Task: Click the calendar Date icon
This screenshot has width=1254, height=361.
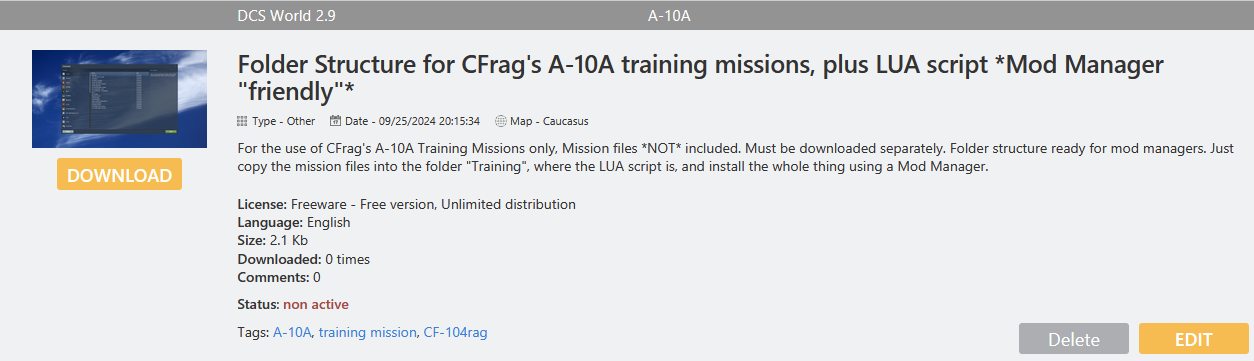Action: click(x=335, y=121)
